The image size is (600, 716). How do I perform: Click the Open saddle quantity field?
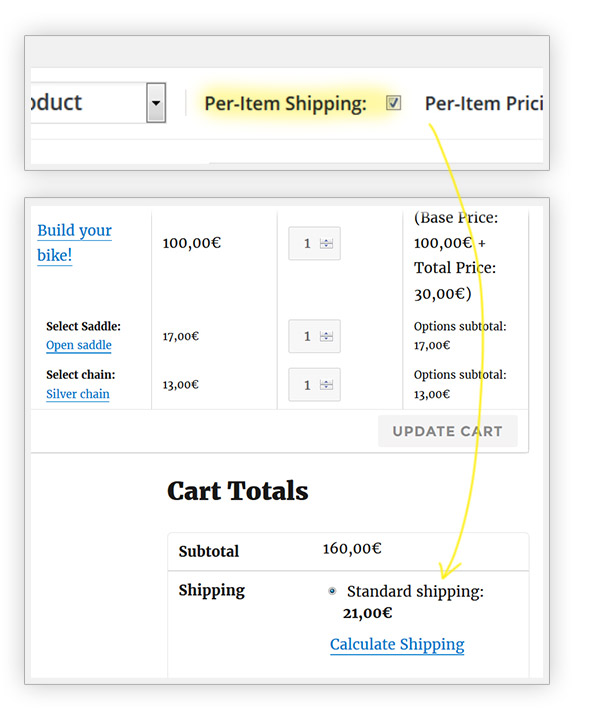307,336
